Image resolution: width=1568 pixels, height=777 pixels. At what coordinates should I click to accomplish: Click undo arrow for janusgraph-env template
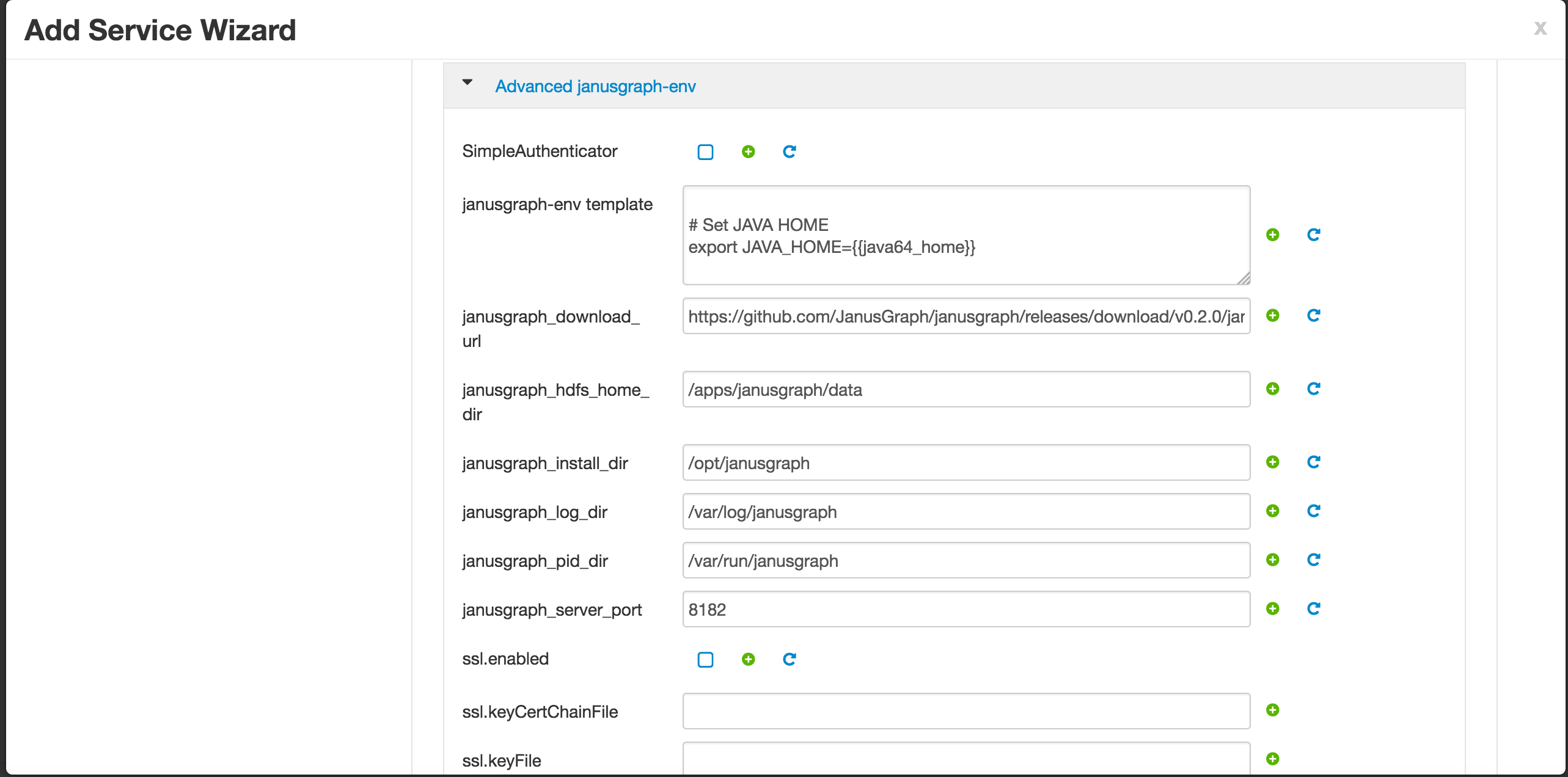pos(1314,235)
